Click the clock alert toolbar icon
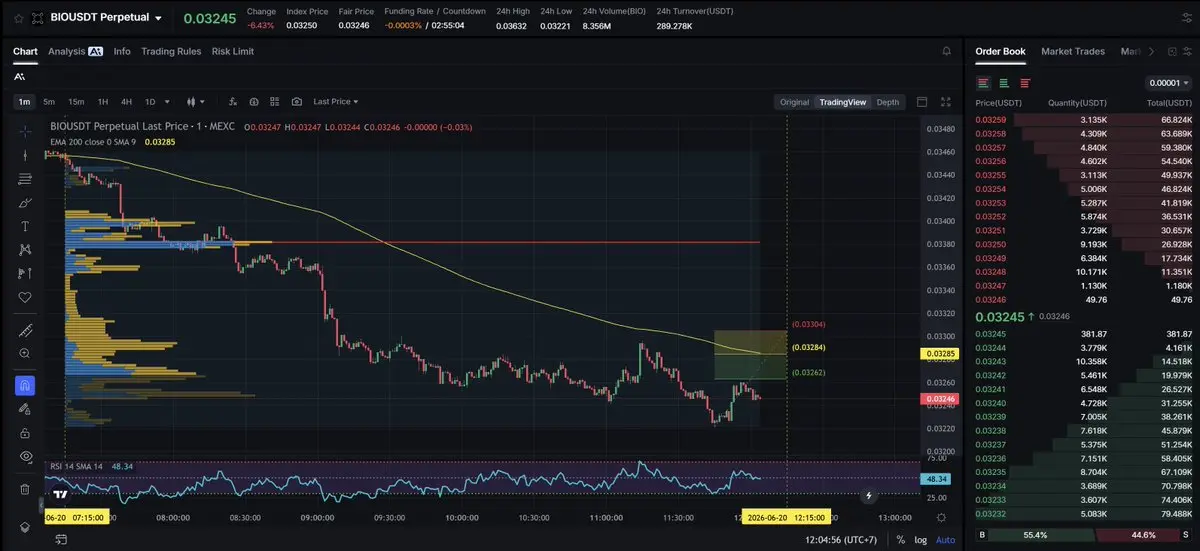The image size is (1200, 551). [254, 102]
